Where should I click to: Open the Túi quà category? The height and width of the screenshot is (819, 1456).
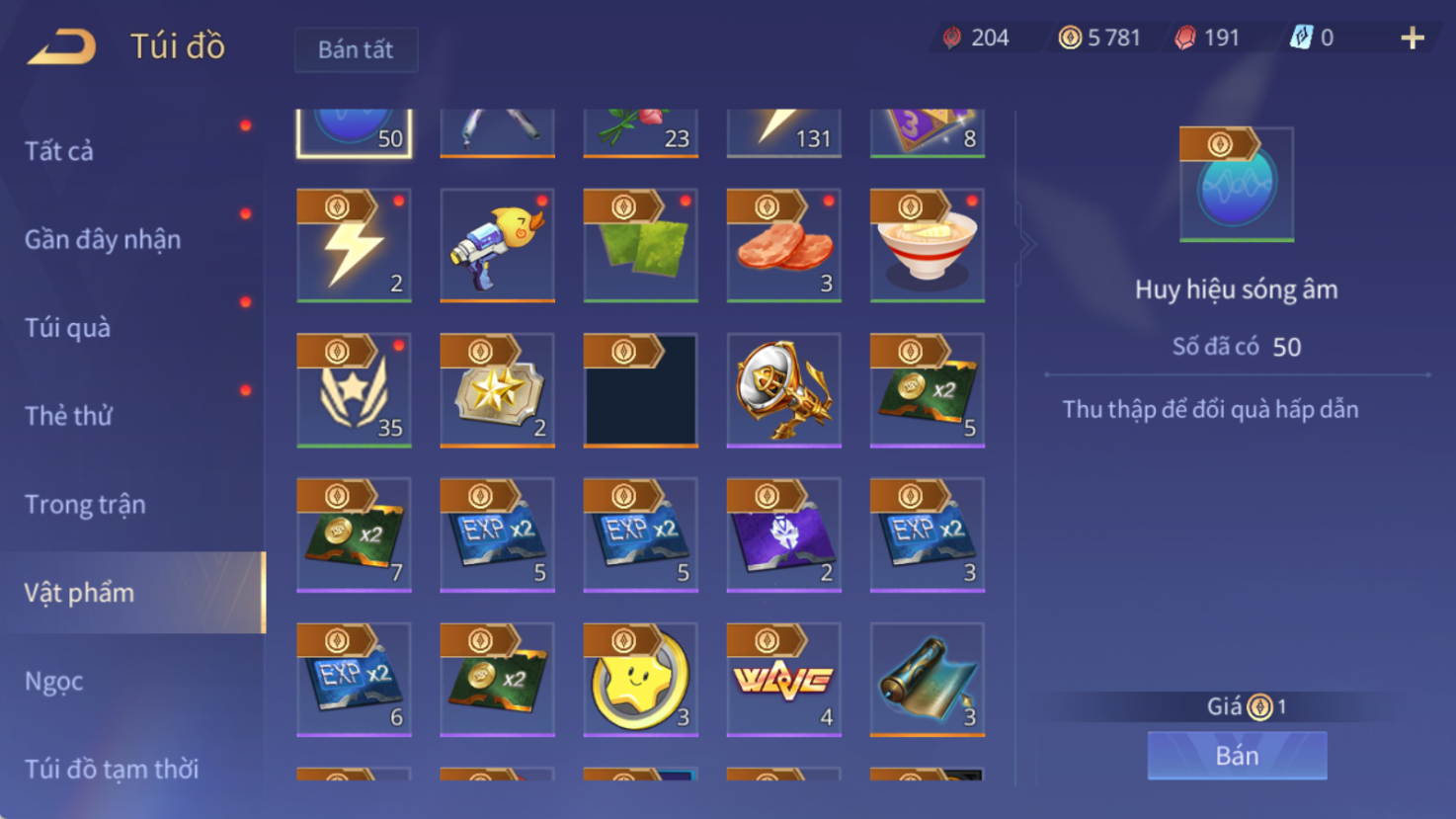click(x=67, y=327)
